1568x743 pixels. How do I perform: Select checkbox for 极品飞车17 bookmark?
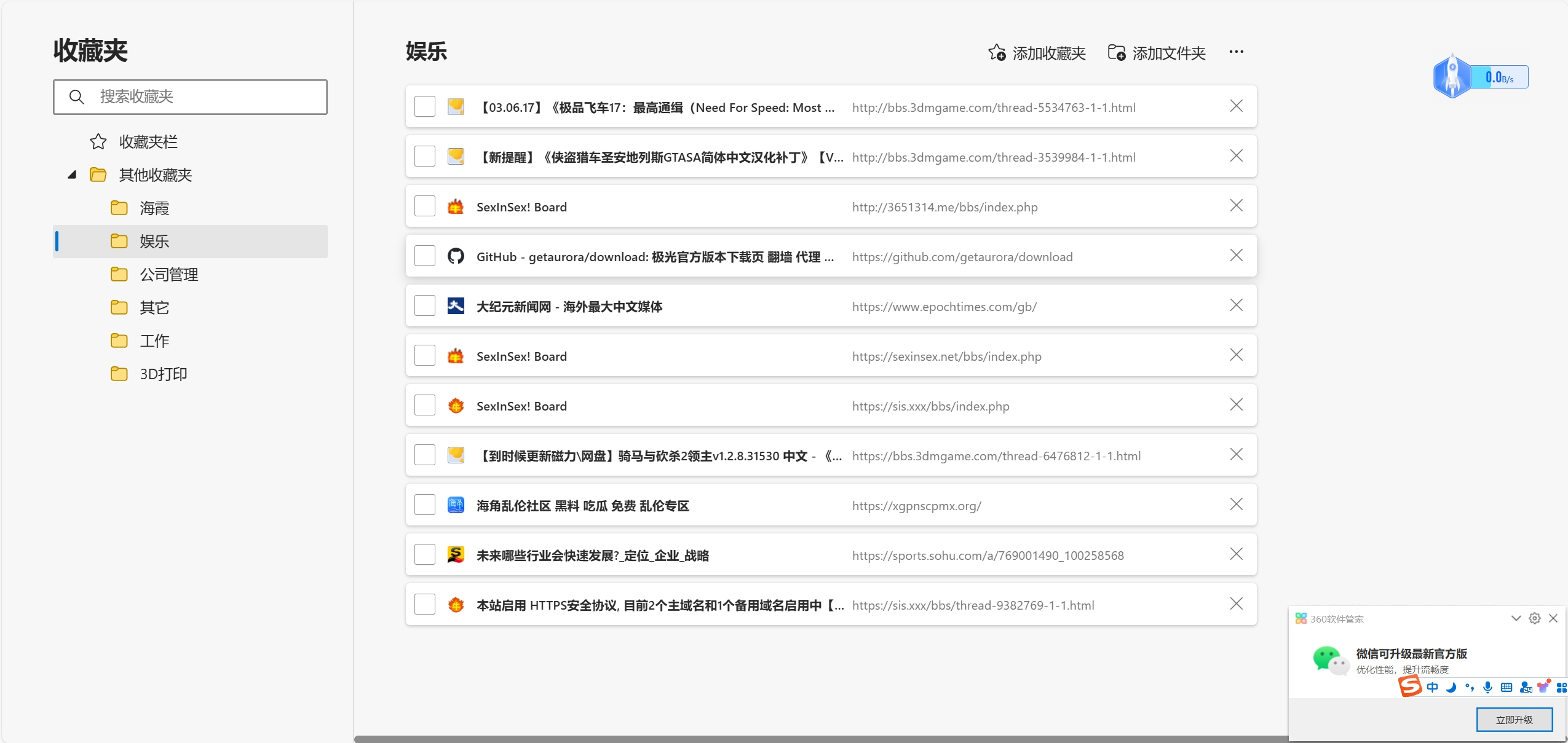[x=425, y=106]
